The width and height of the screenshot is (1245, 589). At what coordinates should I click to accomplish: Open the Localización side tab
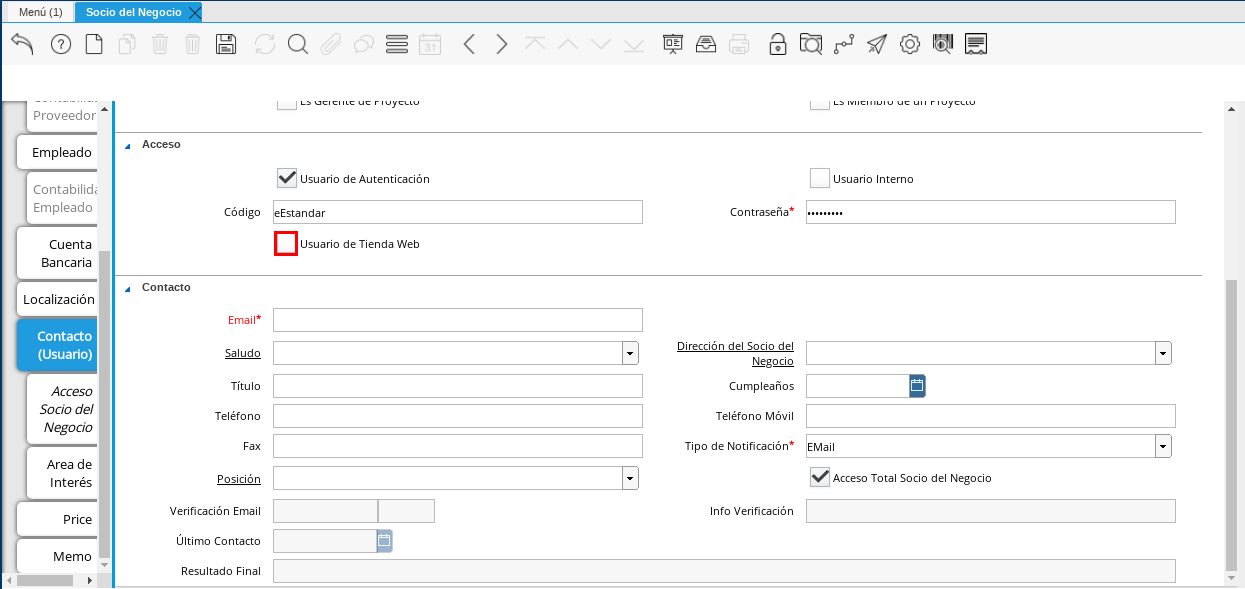tap(58, 299)
